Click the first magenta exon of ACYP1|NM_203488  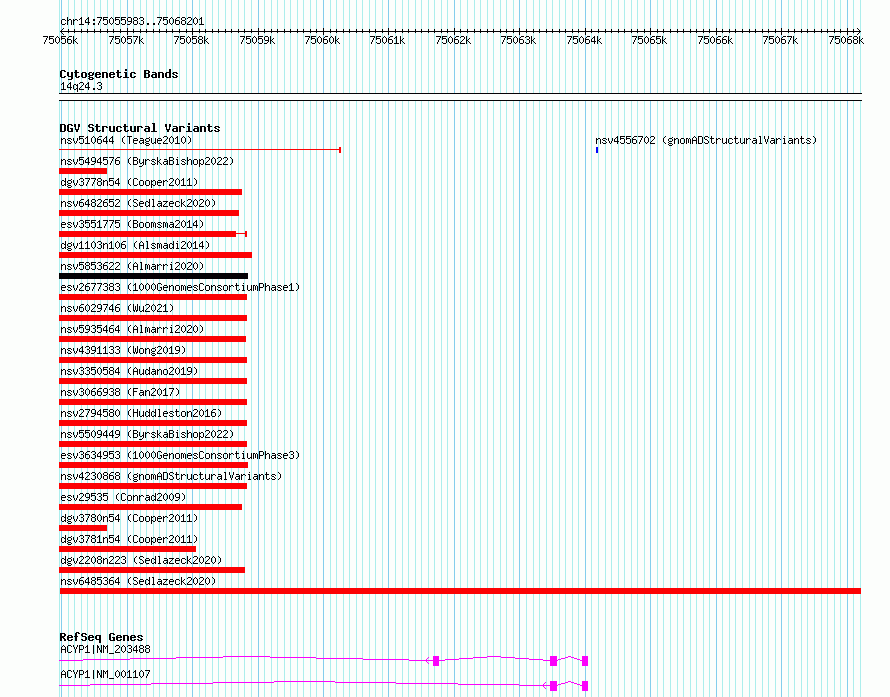436,661
